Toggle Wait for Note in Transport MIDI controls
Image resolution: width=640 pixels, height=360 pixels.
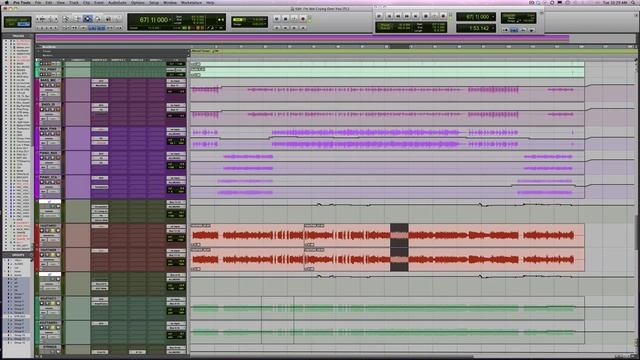pos(506,30)
